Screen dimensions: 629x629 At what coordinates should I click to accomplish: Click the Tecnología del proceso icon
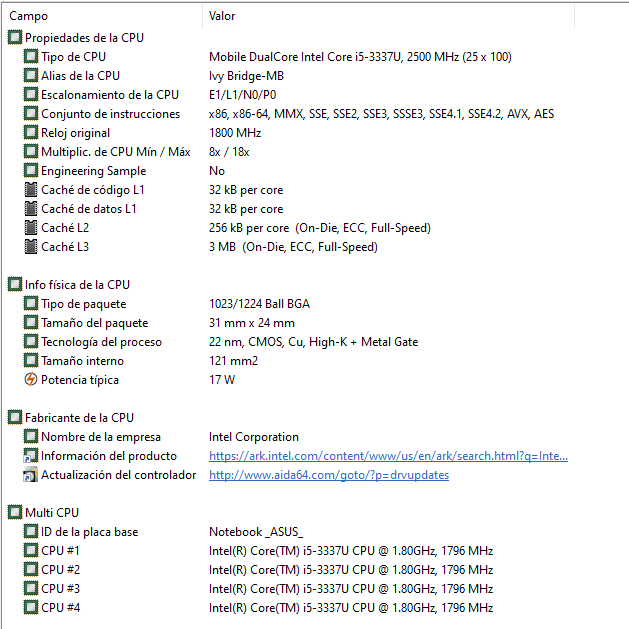[31, 342]
